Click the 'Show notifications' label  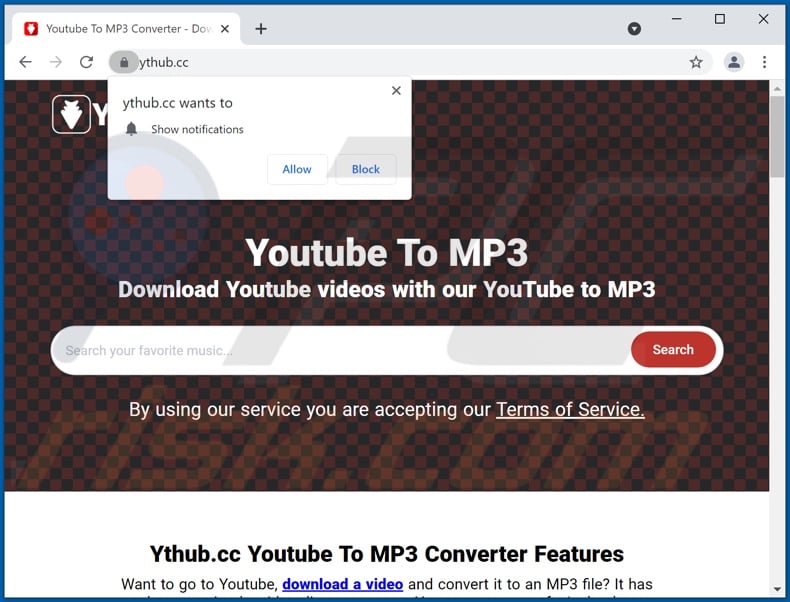coord(197,129)
